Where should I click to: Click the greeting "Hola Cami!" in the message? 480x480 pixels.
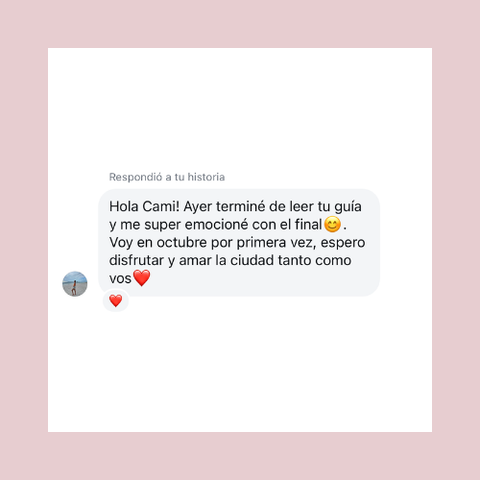click(144, 207)
